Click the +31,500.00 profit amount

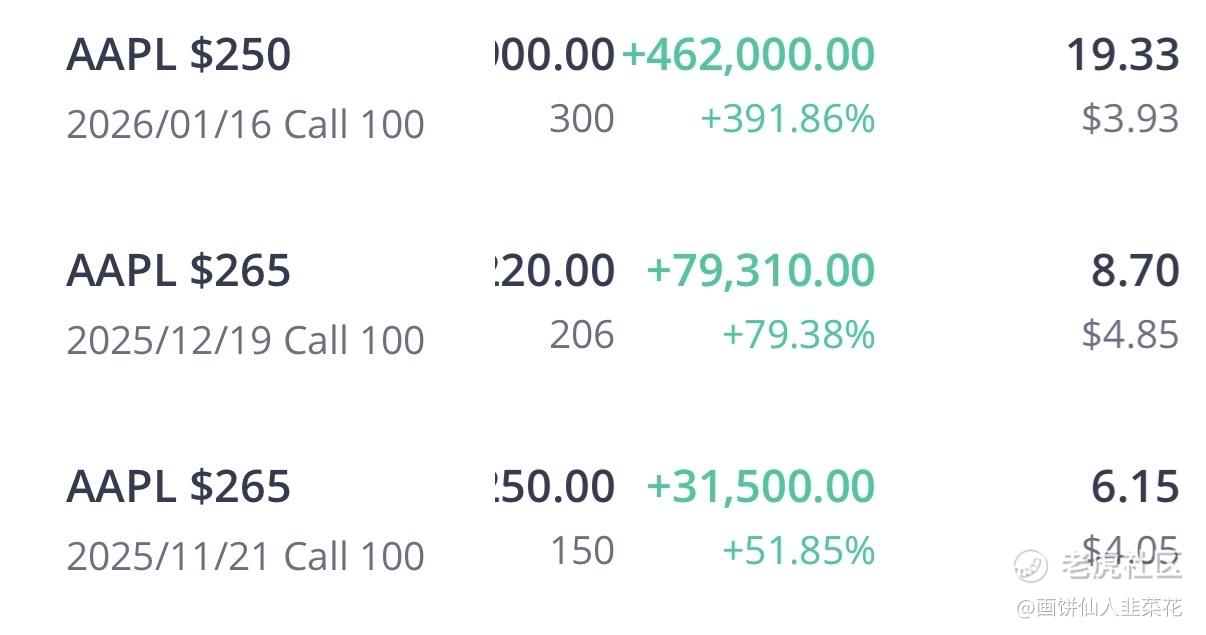pos(760,487)
